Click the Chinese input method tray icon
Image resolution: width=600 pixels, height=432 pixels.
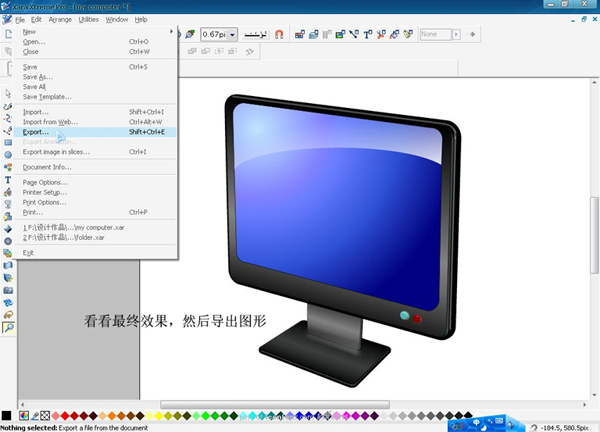476,422
